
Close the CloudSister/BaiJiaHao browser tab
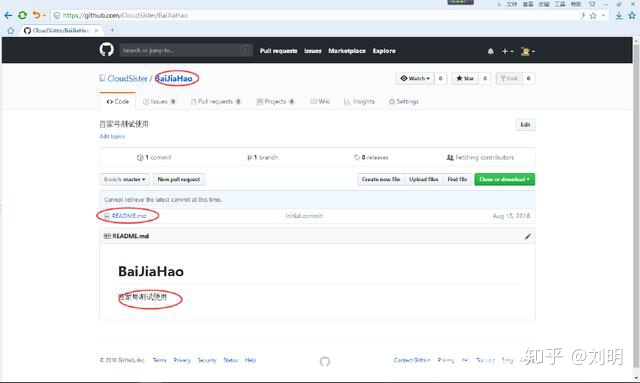[96, 31]
